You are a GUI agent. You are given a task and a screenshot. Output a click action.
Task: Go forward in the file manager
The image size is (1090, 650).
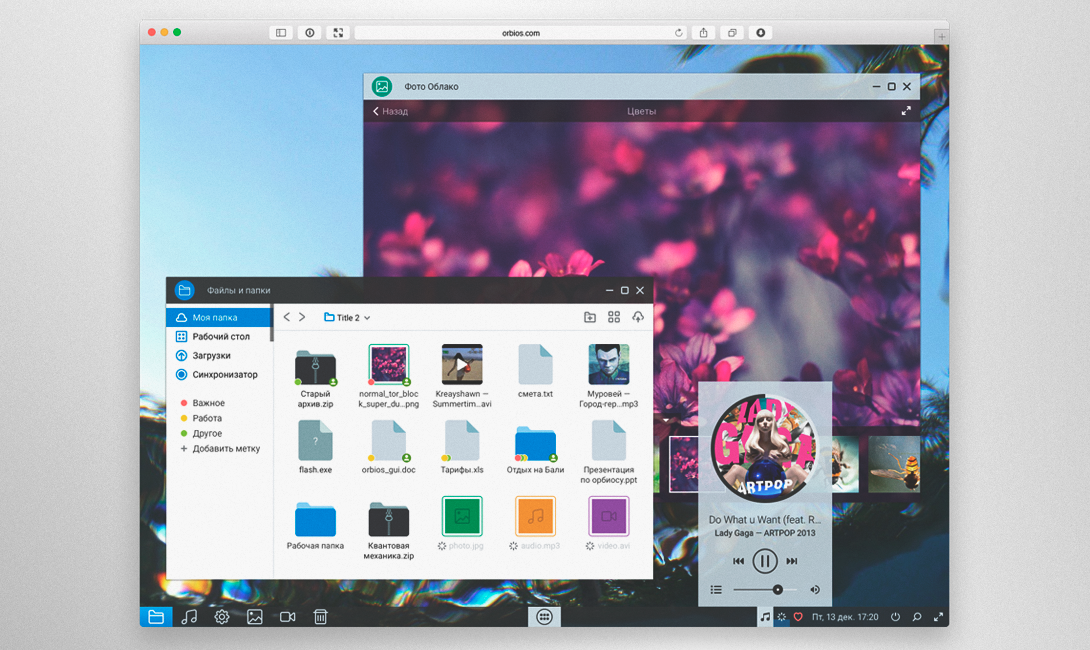(302, 317)
